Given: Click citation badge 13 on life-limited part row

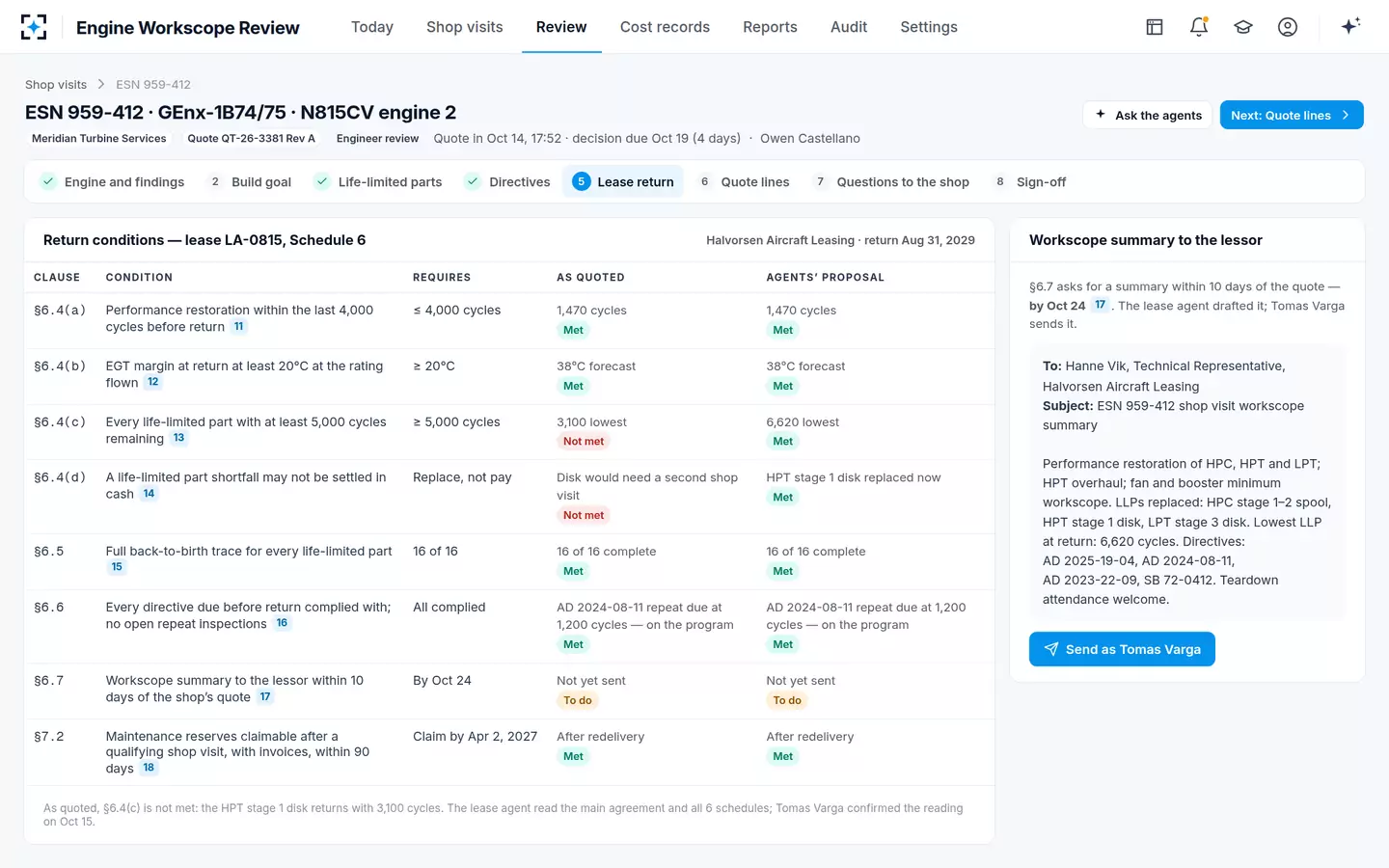Looking at the screenshot, I should tap(178, 438).
